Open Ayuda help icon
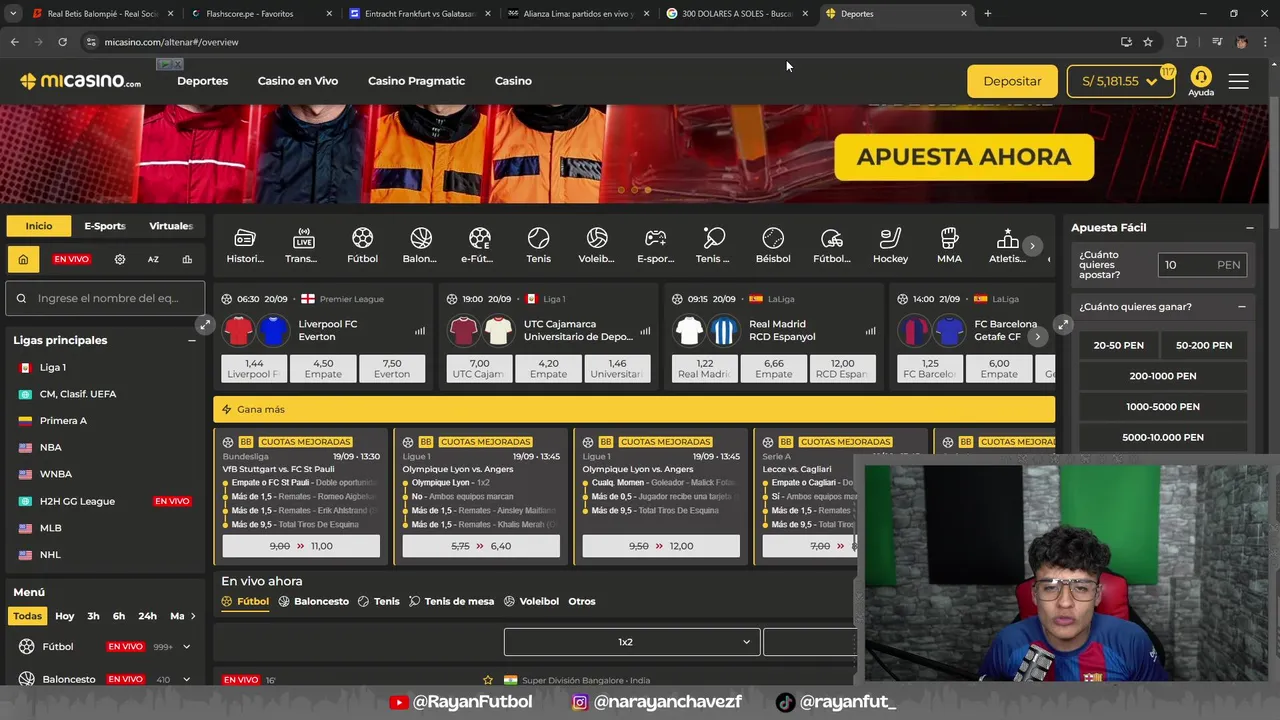 (x=1201, y=82)
